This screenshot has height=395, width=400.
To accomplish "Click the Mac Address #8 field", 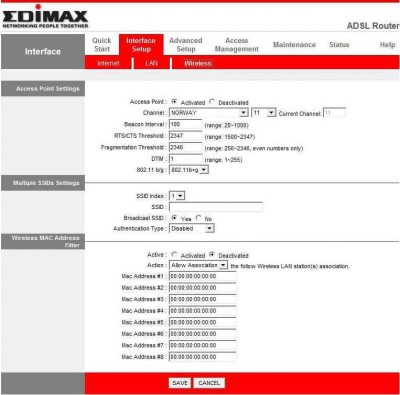I will coord(203,357).
